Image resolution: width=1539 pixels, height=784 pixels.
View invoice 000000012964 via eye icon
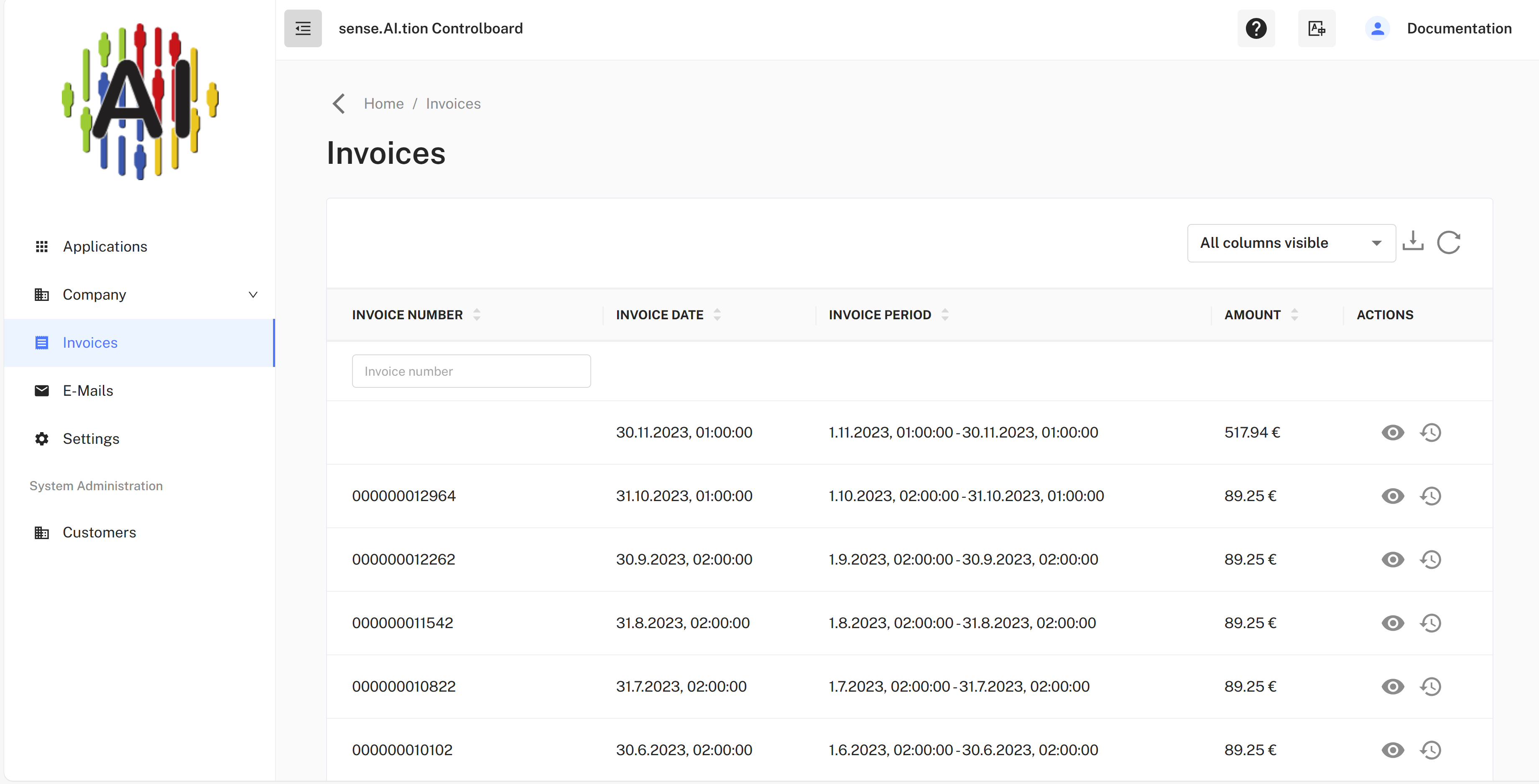click(1393, 496)
